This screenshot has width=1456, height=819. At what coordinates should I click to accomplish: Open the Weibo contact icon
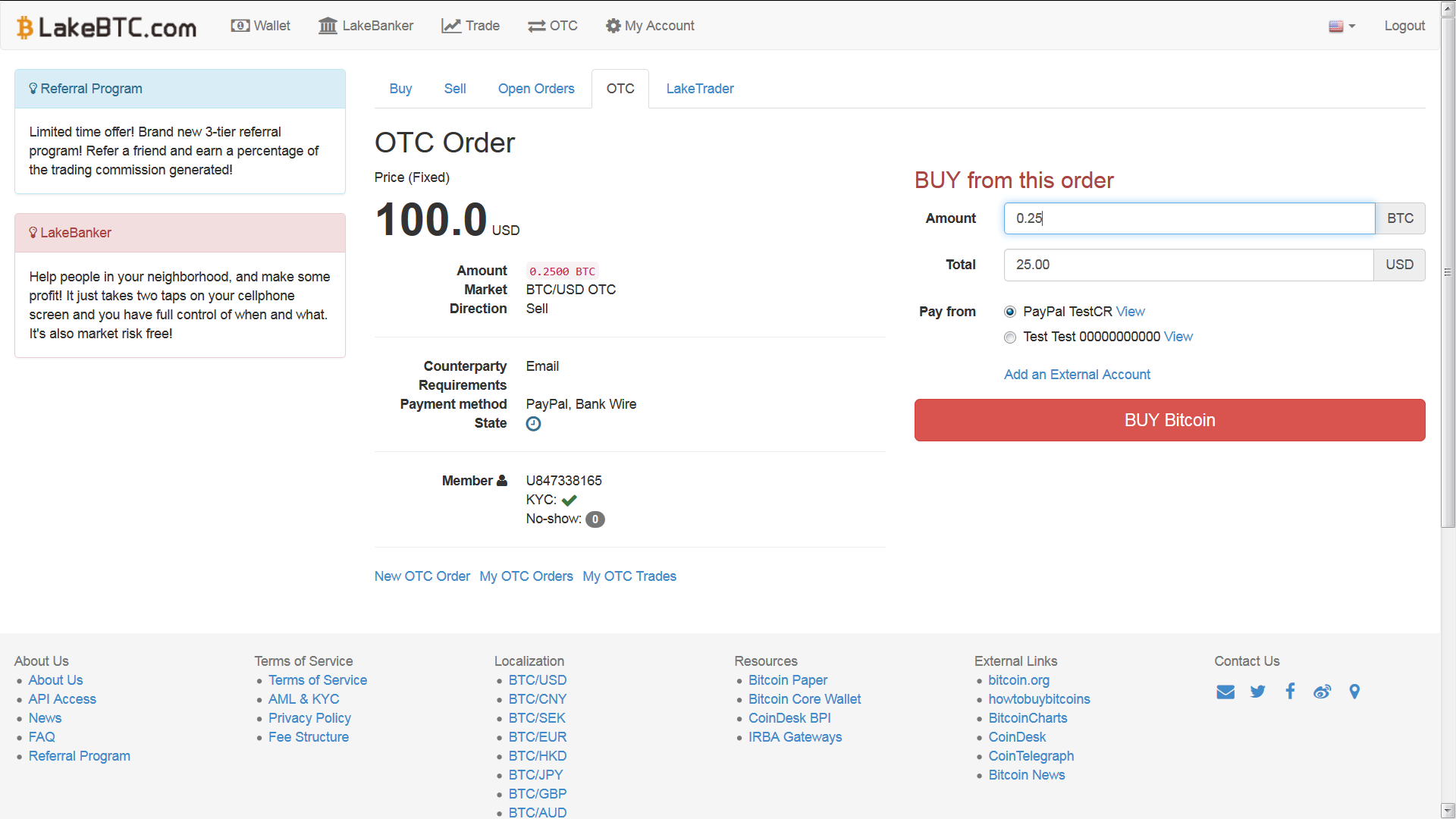pos(1323,692)
